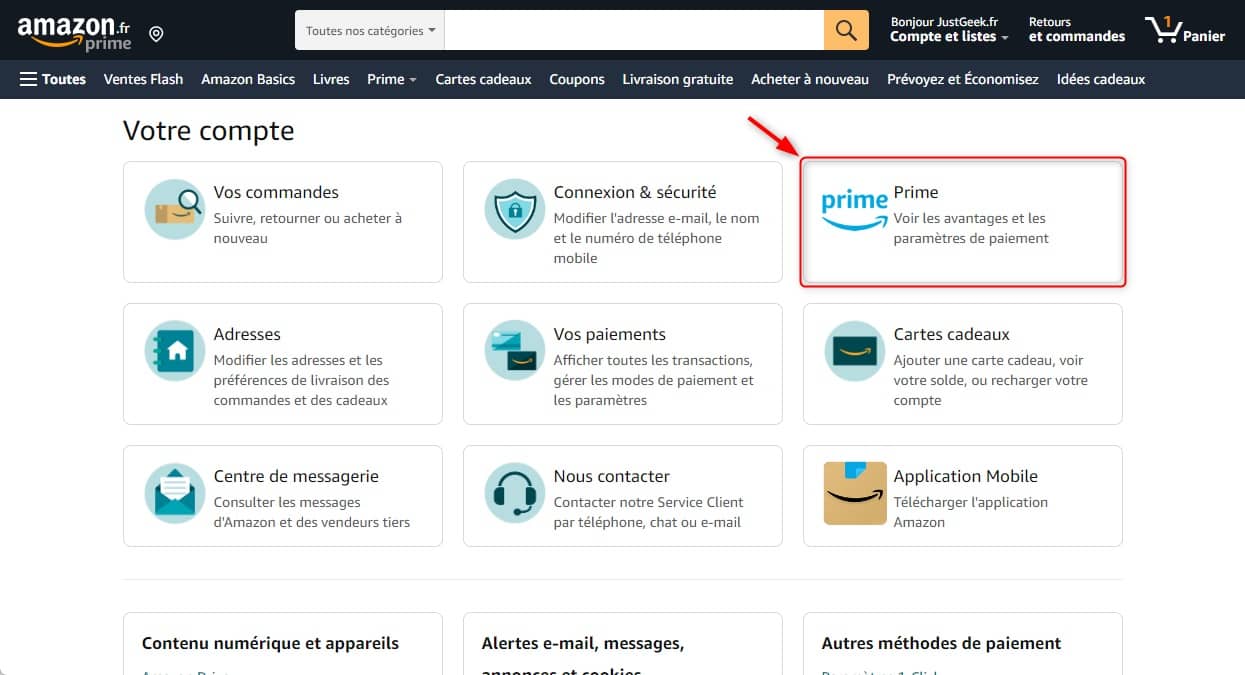
Task: Click the Vos commandes package icon
Action: coord(174,210)
